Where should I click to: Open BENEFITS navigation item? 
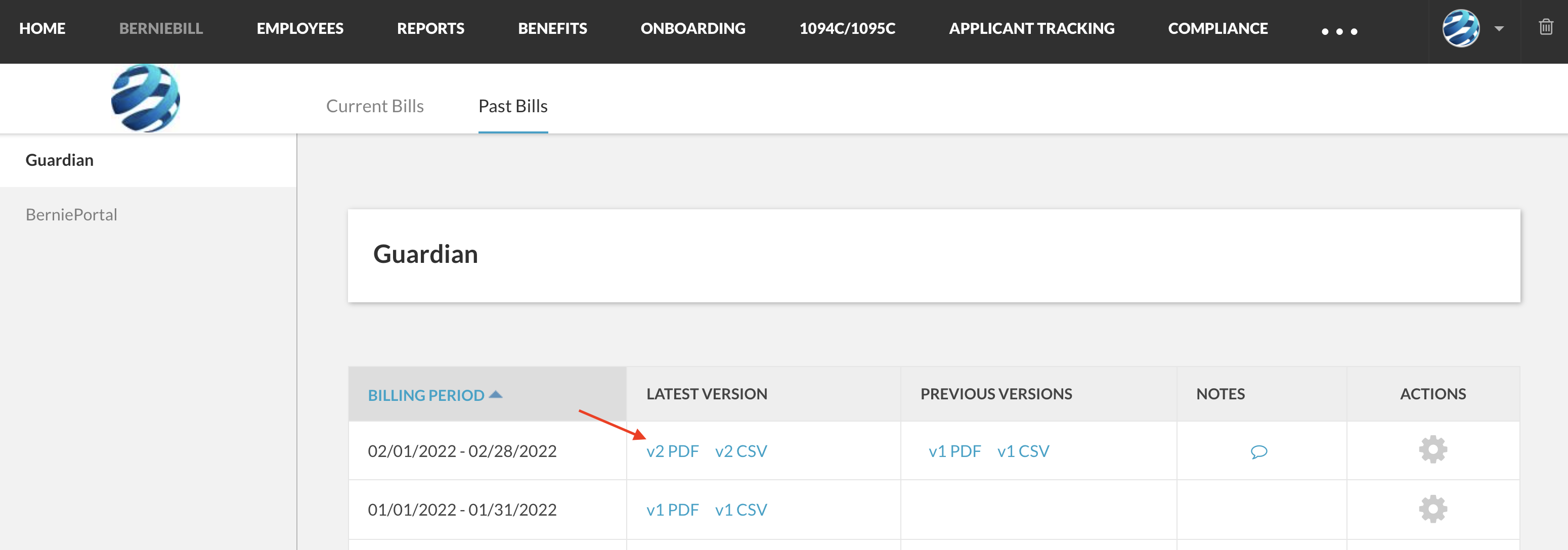(x=552, y=29)
